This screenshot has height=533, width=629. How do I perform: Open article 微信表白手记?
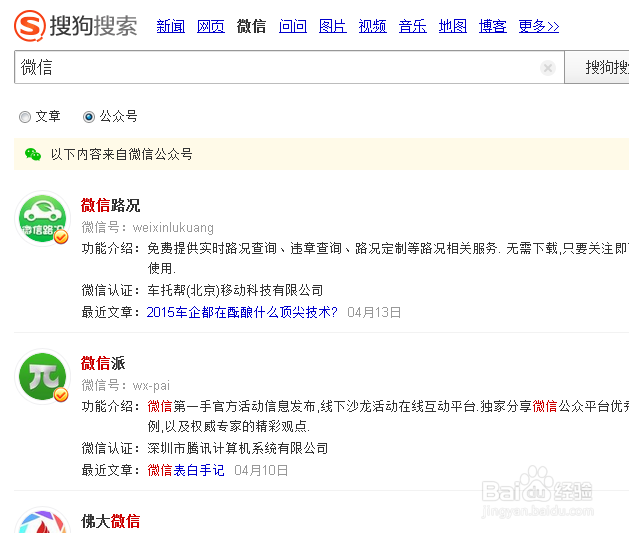186,470
